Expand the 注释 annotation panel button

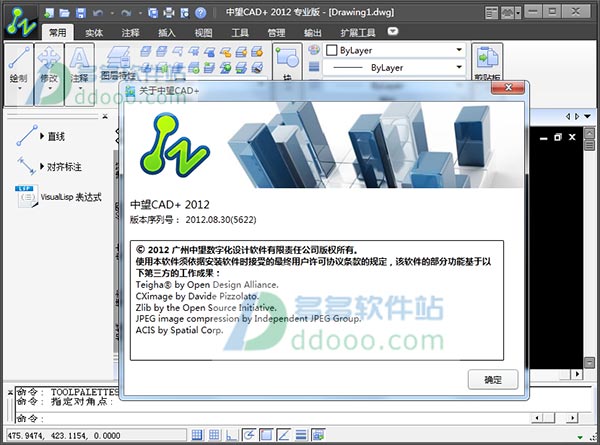tap(80, 74)
